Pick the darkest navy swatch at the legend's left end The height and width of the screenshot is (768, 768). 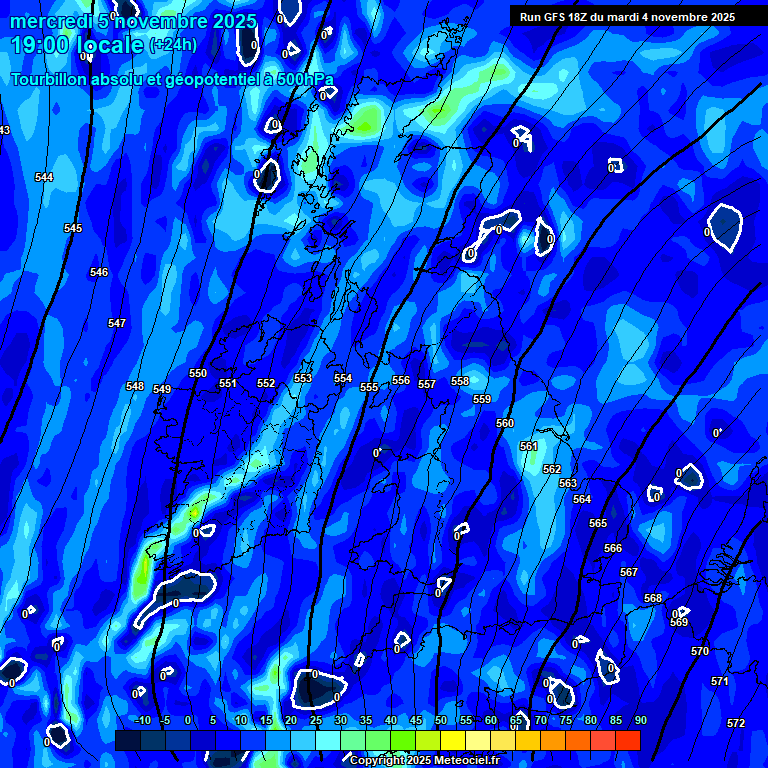coord(127,740)
